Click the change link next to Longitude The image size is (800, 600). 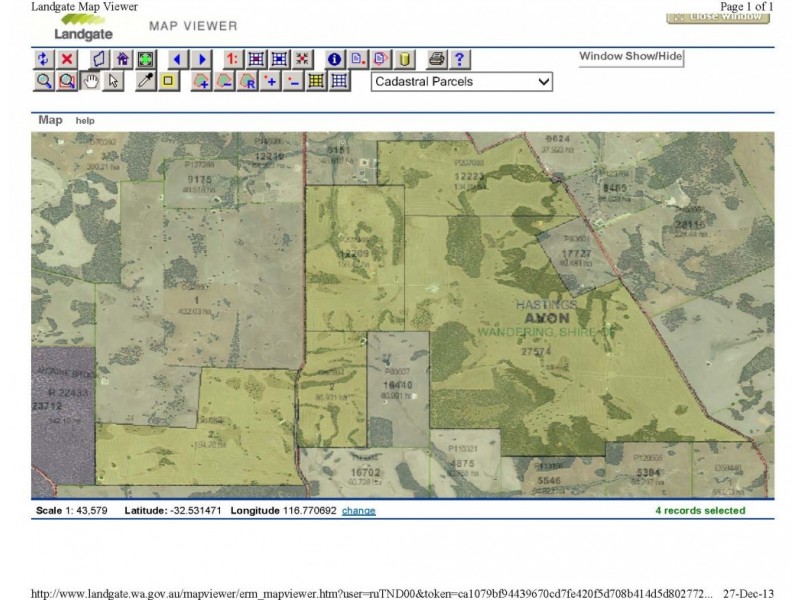pos(360,510)
